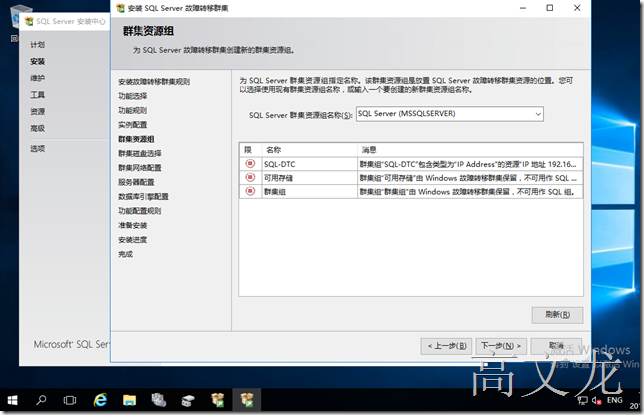
Task: Open 工具 in SQL Server 安装中心 window
Action: point(37,95)
